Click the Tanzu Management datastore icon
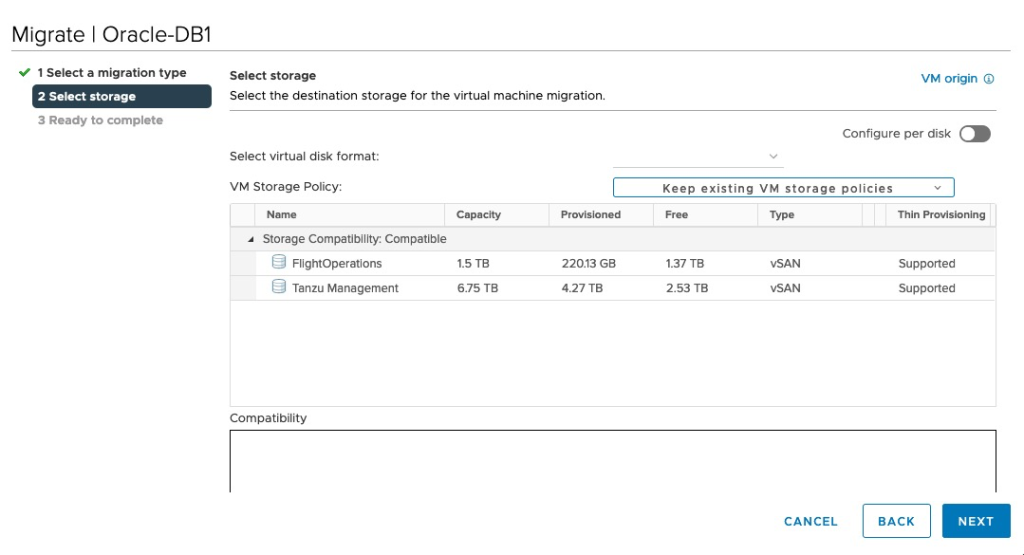Image resolution: width=1024 pixels, height=555 pixels. pyautogui.click(x=279, y=288)
